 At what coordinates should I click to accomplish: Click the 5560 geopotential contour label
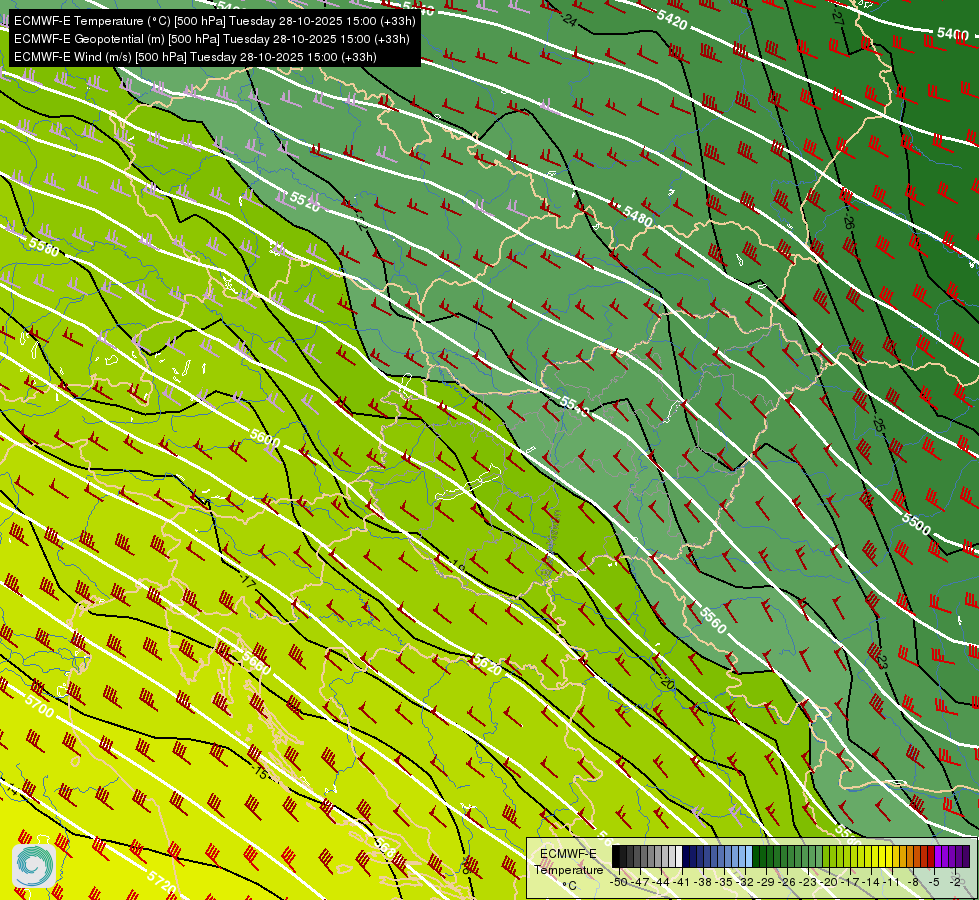(713, 620)
